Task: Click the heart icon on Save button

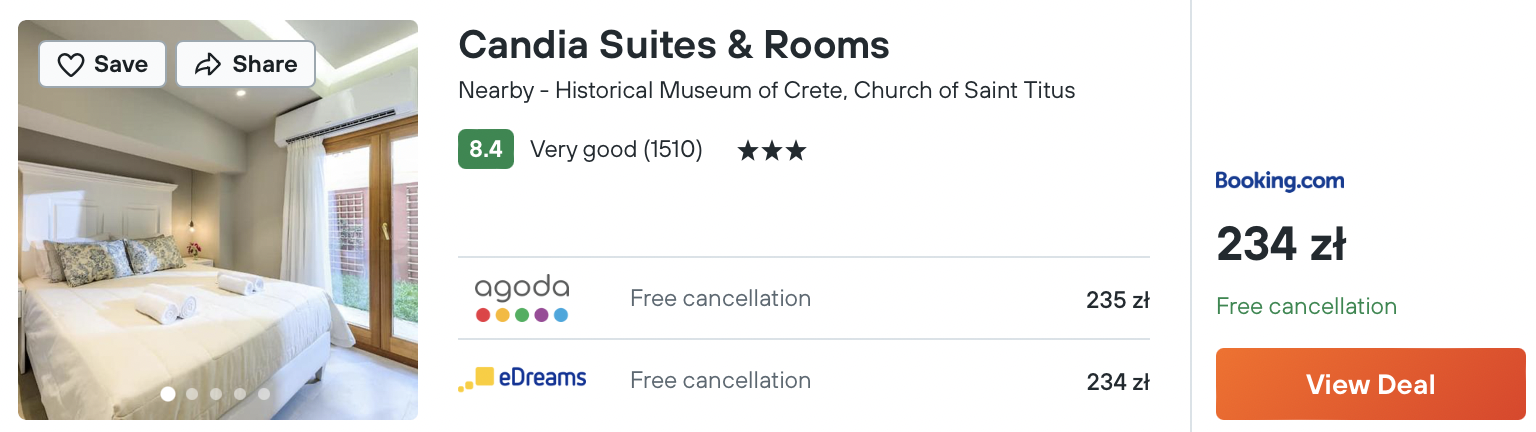Action: pos(70,65)
